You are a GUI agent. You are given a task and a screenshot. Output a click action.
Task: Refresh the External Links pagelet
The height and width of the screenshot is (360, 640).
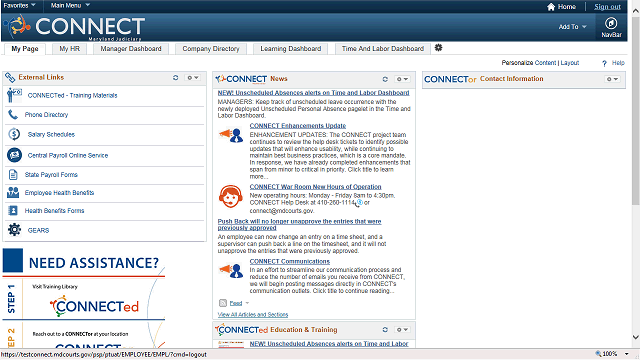pyautogui.click(x=176, y=78)
